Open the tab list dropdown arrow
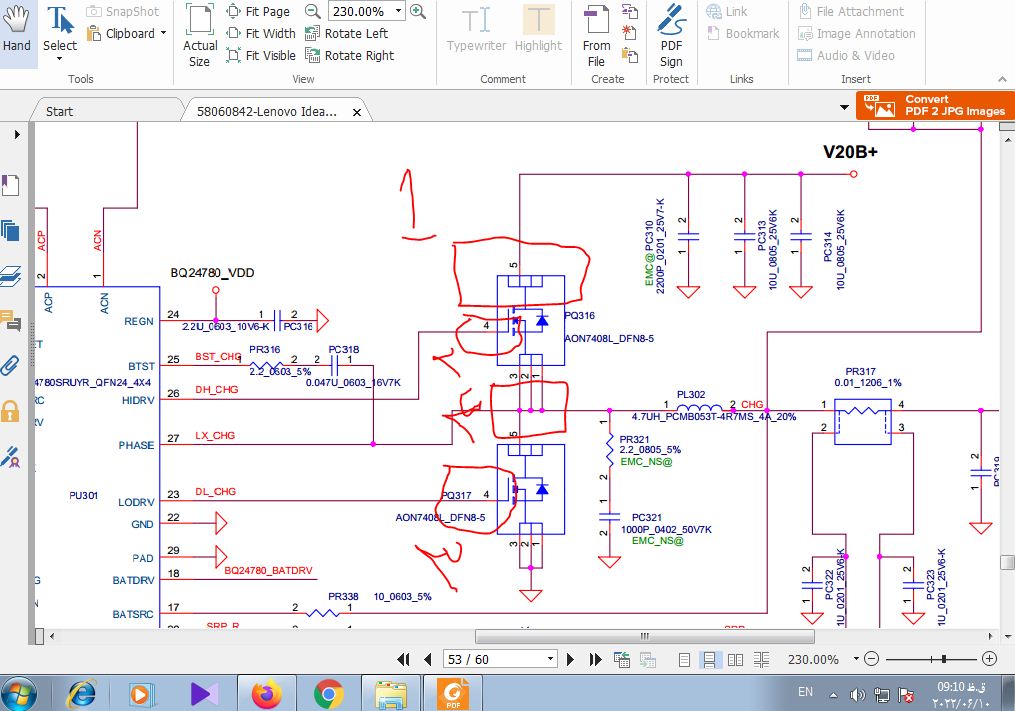The height and width of the screenshot is (711, 1015). [844, 107]
